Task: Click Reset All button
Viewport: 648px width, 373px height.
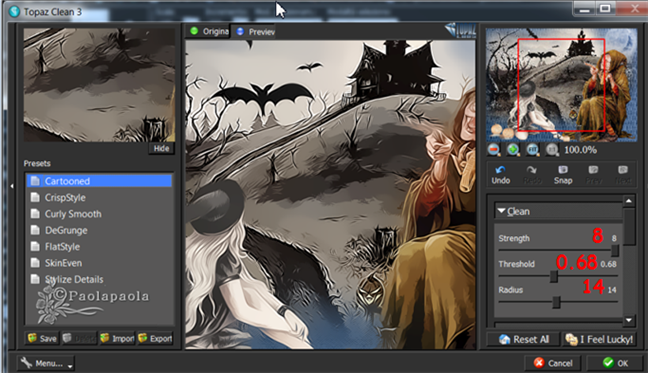Action: 524,339
